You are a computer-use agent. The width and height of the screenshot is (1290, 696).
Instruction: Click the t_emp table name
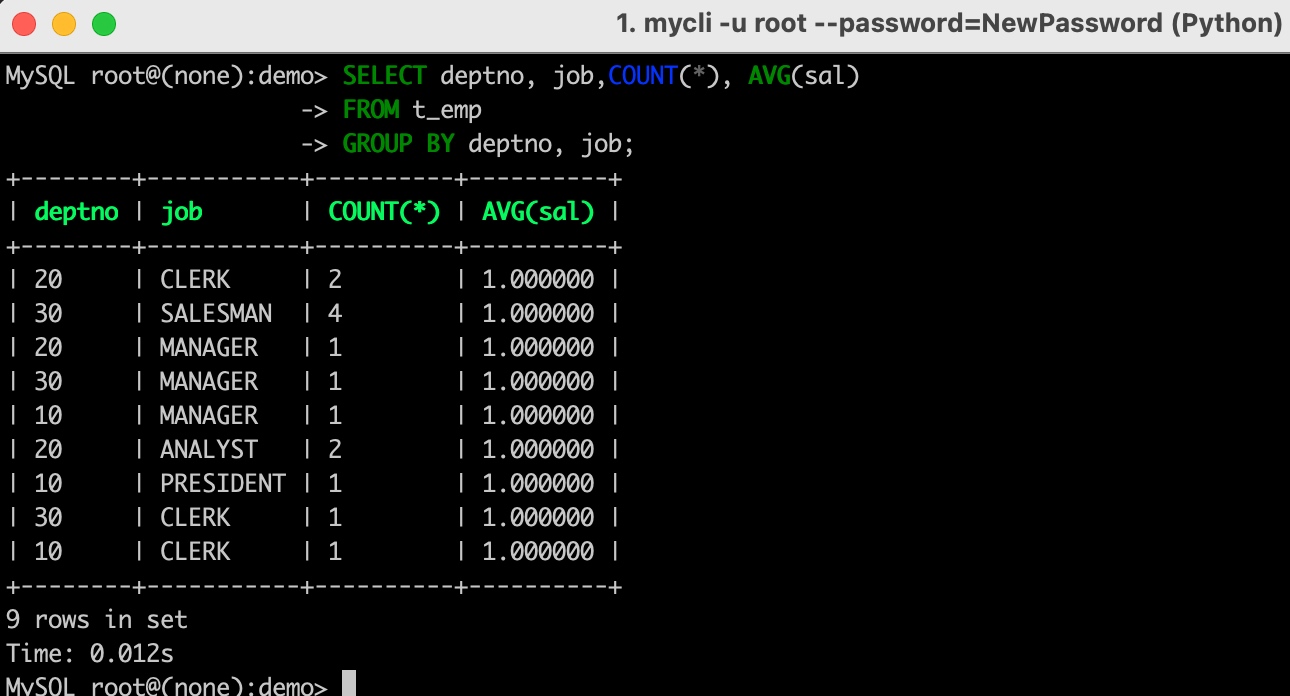(447, 110)
